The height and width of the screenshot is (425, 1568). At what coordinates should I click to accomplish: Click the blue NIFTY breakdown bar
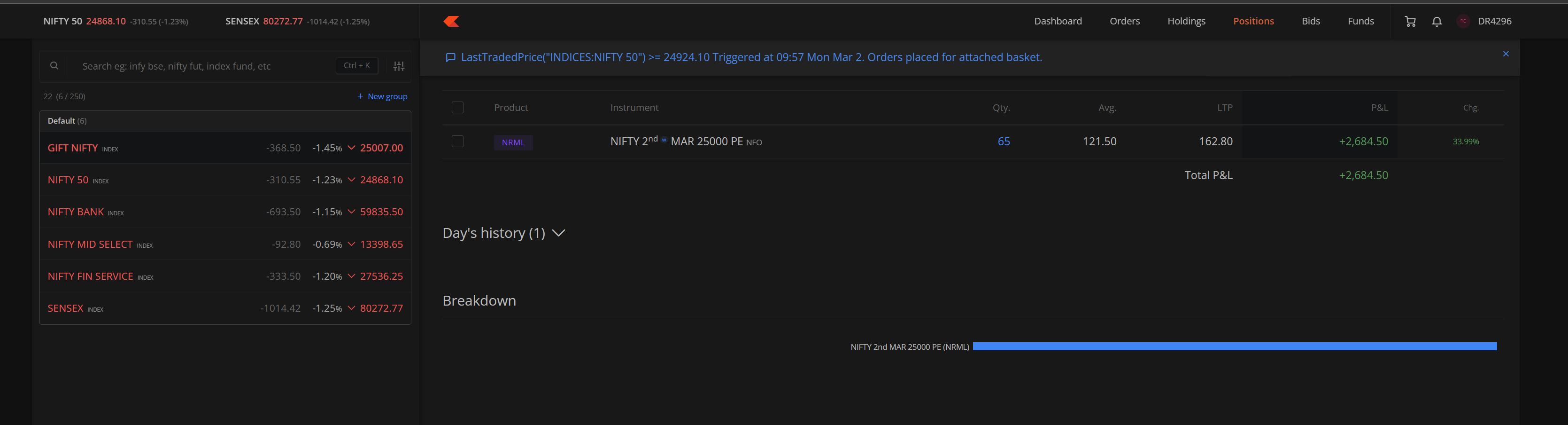[1235, 346]
